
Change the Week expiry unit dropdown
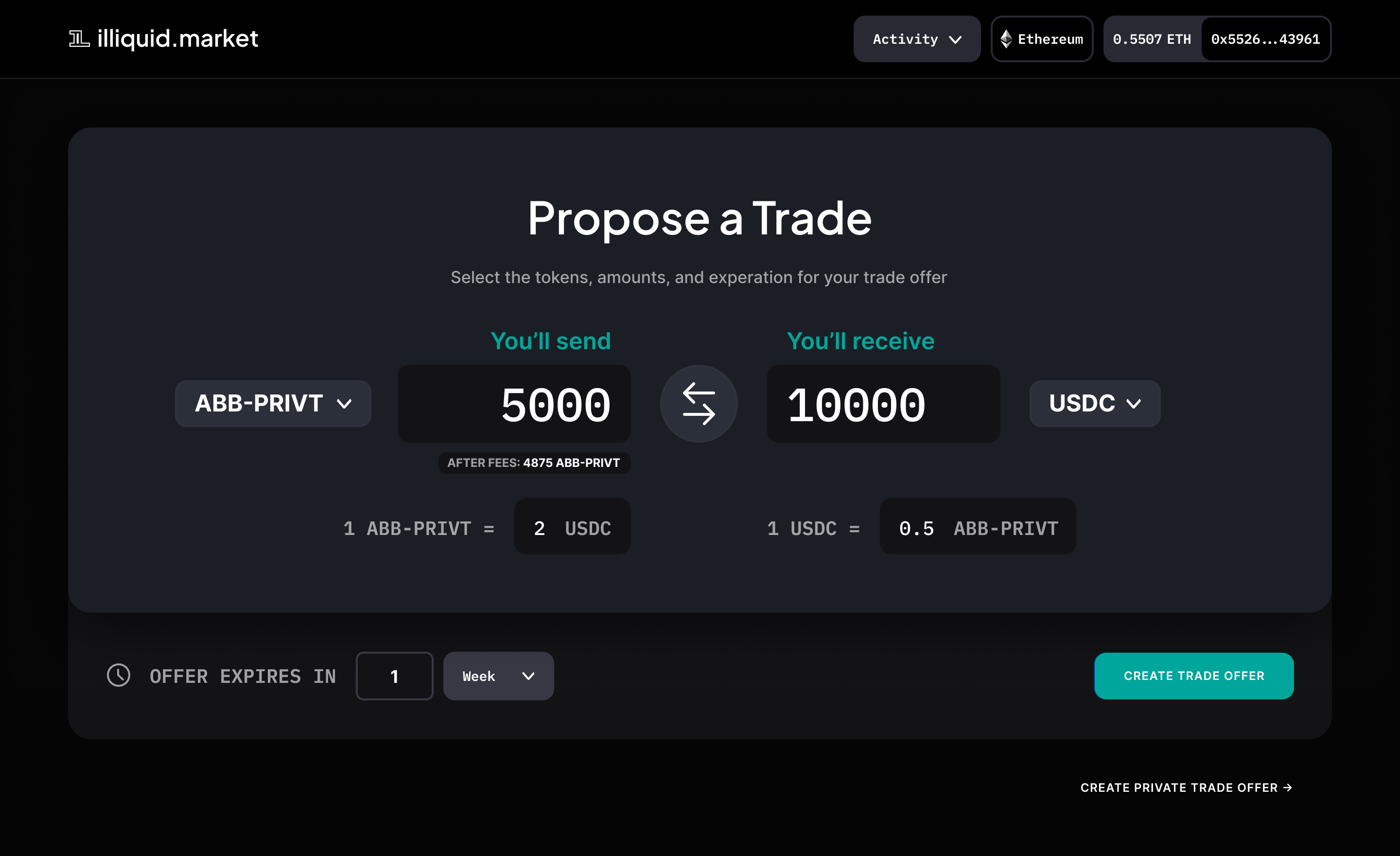(498, 676)
